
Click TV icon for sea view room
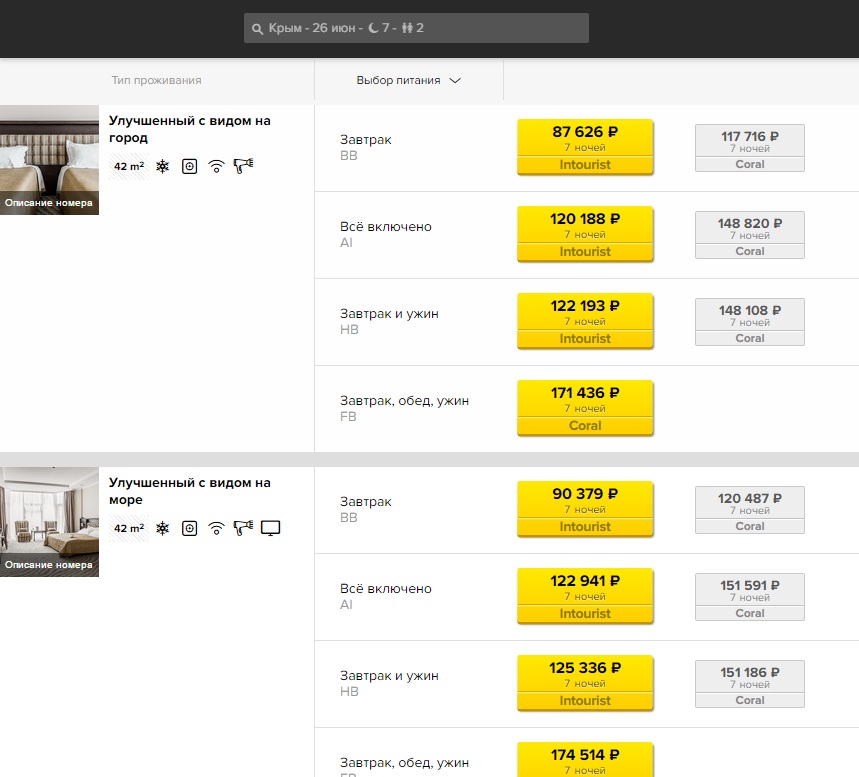(x=270, y=528)
